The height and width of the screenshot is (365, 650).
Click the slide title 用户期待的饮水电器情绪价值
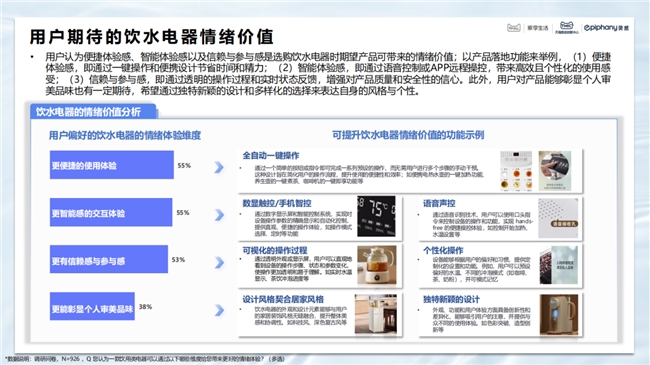(x=152, y=36)
